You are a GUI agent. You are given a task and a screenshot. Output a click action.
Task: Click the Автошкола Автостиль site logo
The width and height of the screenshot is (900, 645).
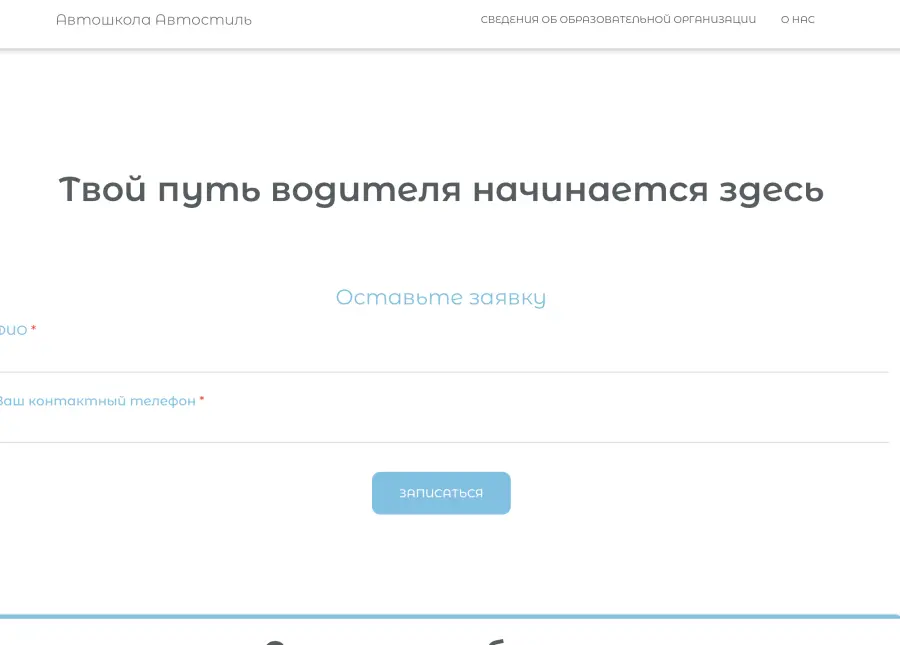pyautogui.click(x=153, y=20)
